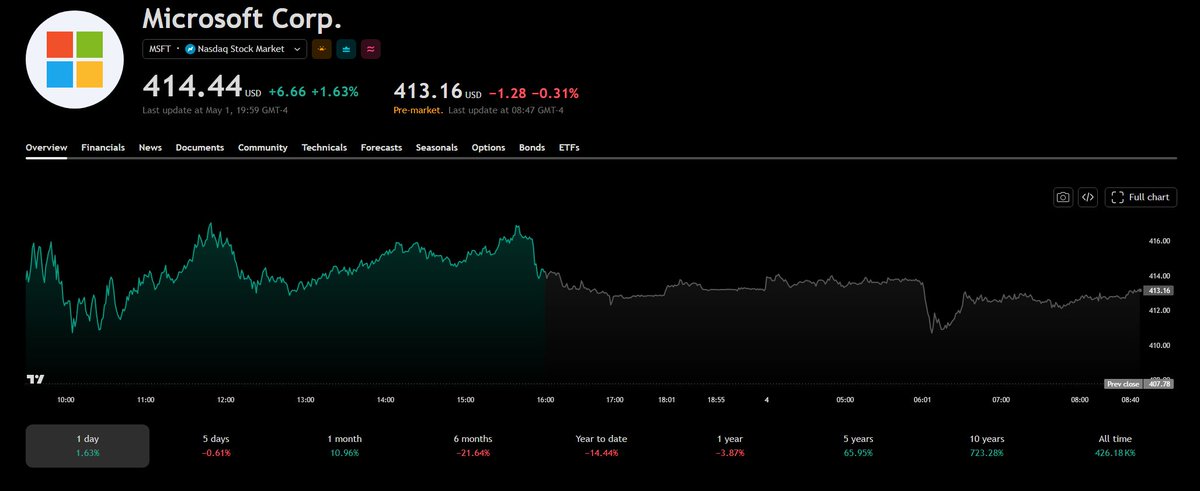View the Seasonals tab
Viewport: 1200px width, 491px height.
pyautogui.click(x=436, y=147)
